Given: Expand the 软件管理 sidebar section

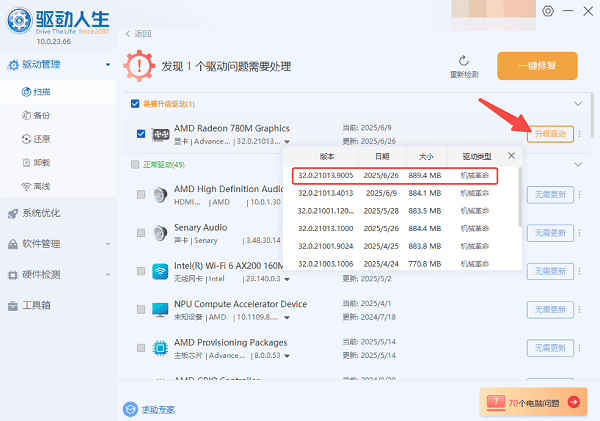Looking at the screenshot, I should click(x=107, y=243).
